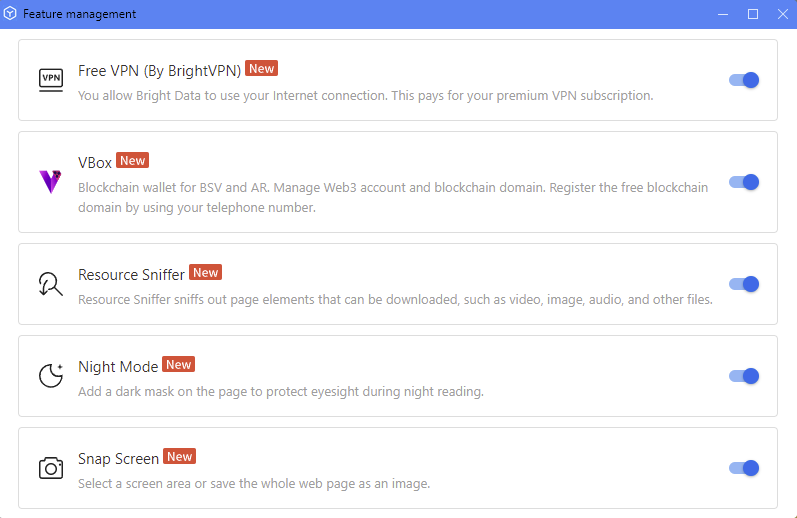Click the Snap Screen camera icon

[x=51, y=468]
